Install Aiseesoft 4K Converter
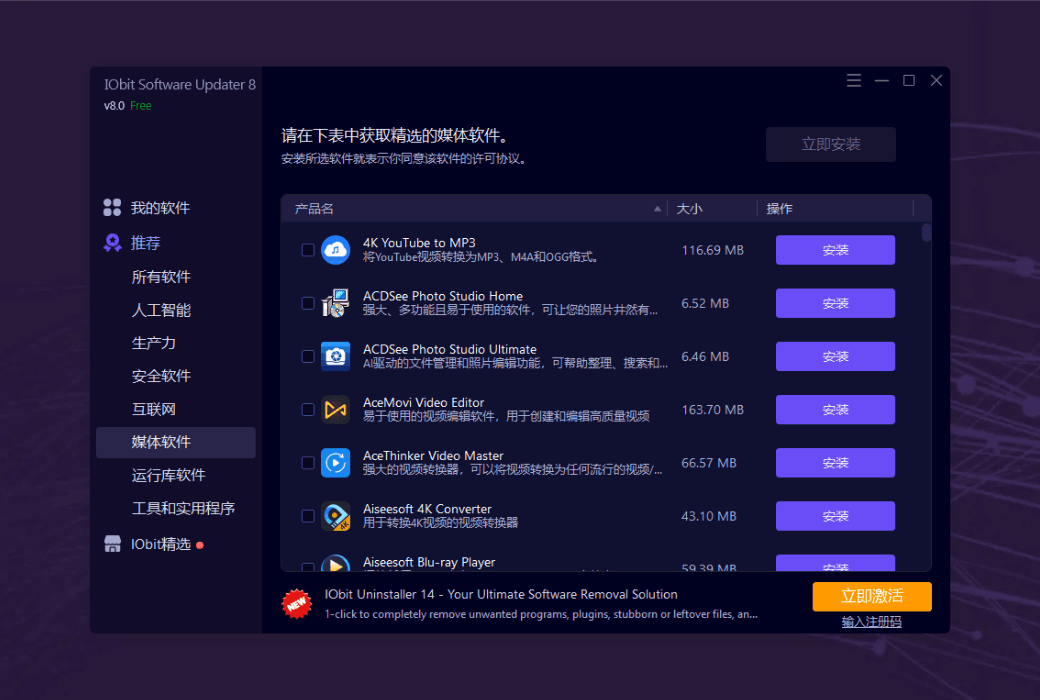The image size is (1040, 700). [x=835, y=516]
